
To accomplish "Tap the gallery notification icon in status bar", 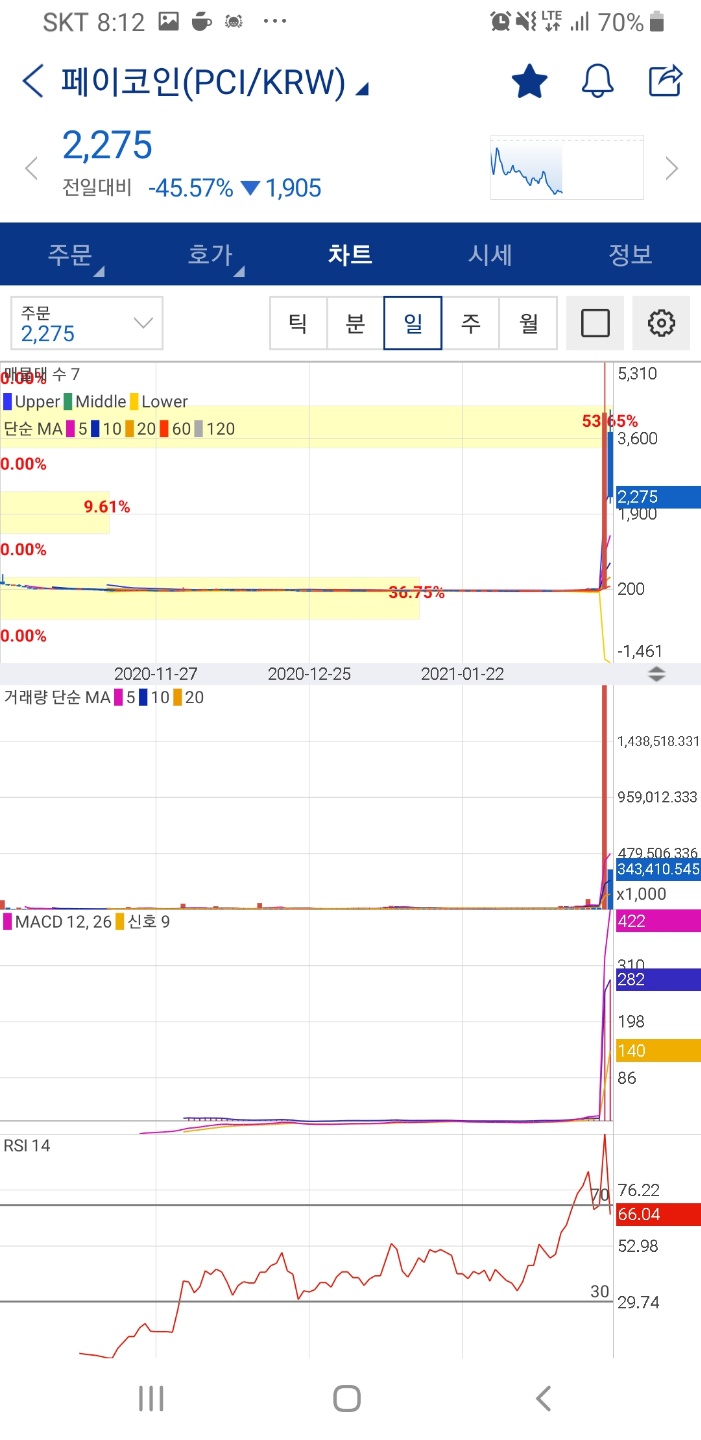I will [169, 21].
